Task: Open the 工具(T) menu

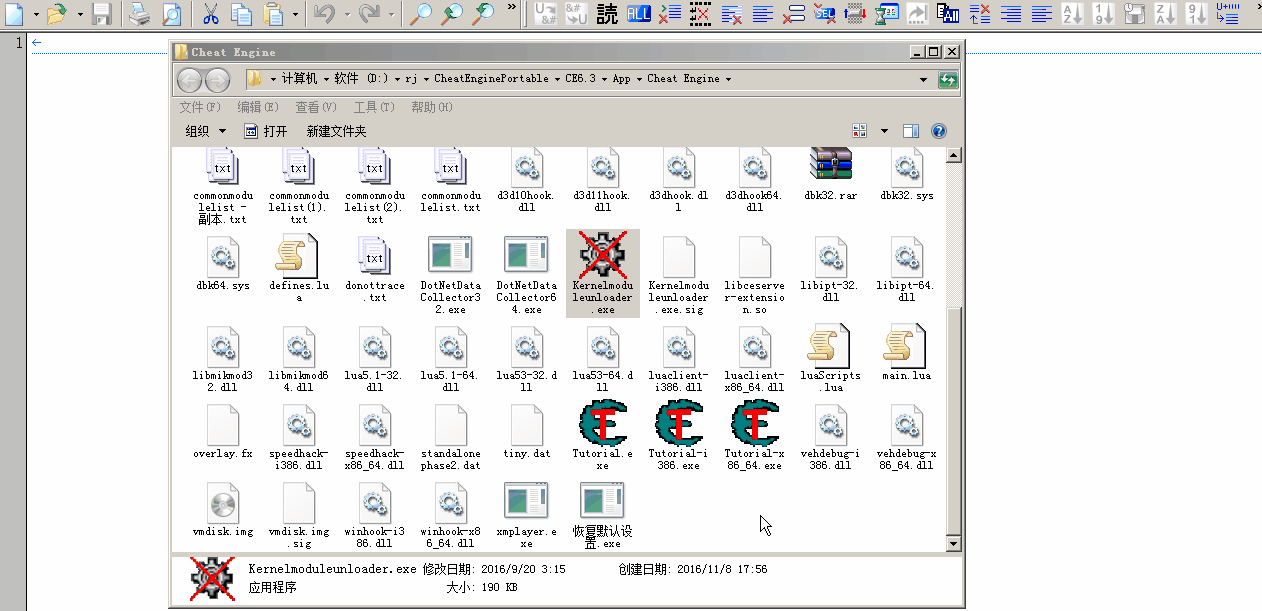Action: click(x=373, y=107)
